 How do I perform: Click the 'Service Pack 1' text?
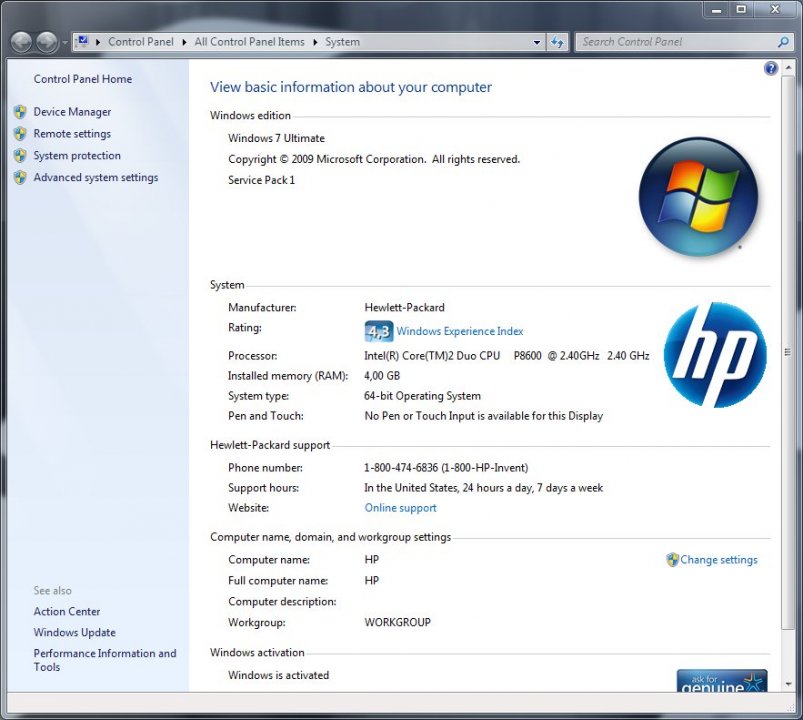coord(261,180)
